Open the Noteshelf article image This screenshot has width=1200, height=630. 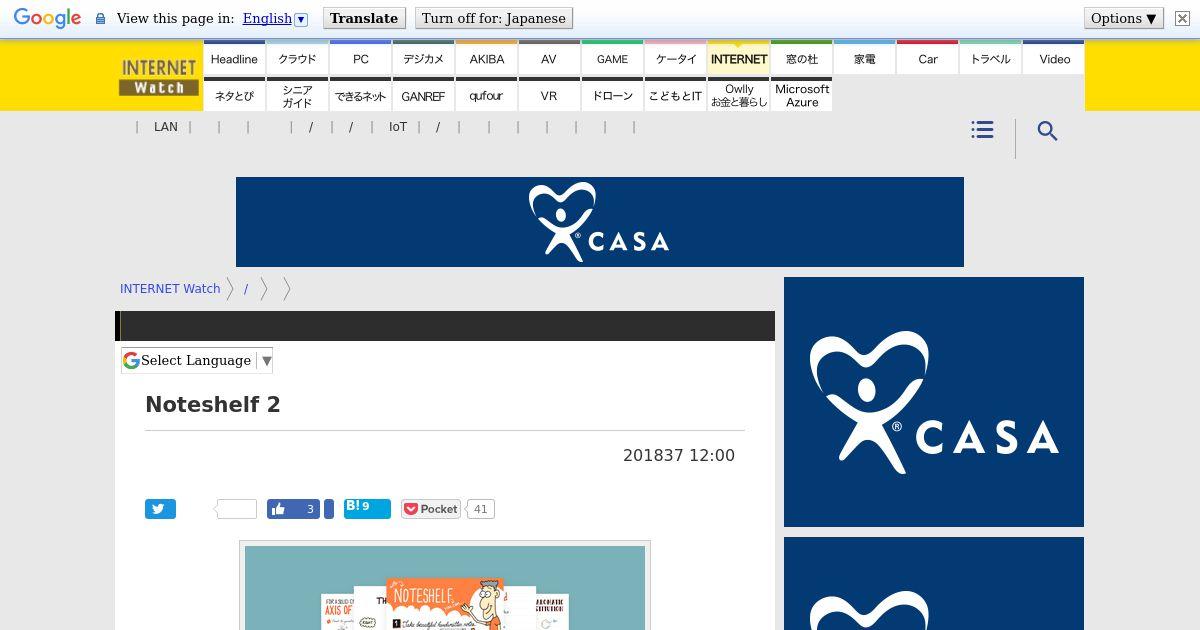445,588
